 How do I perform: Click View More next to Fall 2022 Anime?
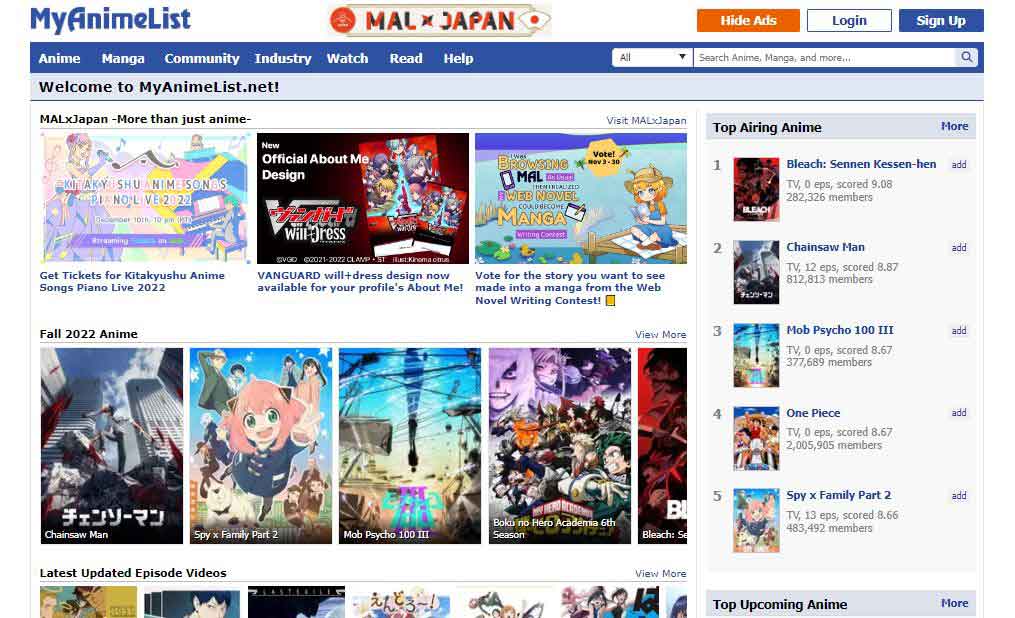[660, 334]
